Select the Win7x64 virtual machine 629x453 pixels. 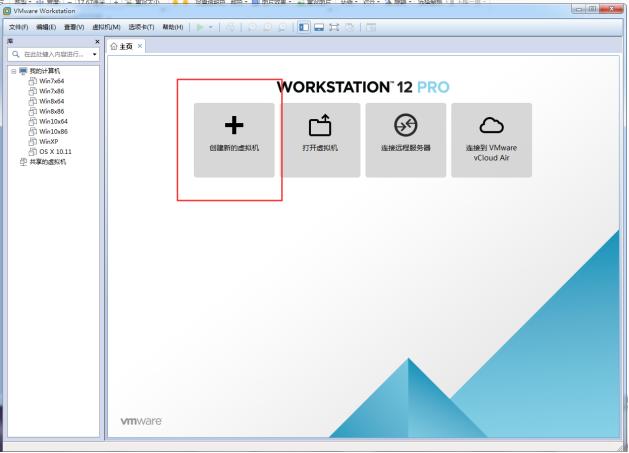[x=51, y=81]
